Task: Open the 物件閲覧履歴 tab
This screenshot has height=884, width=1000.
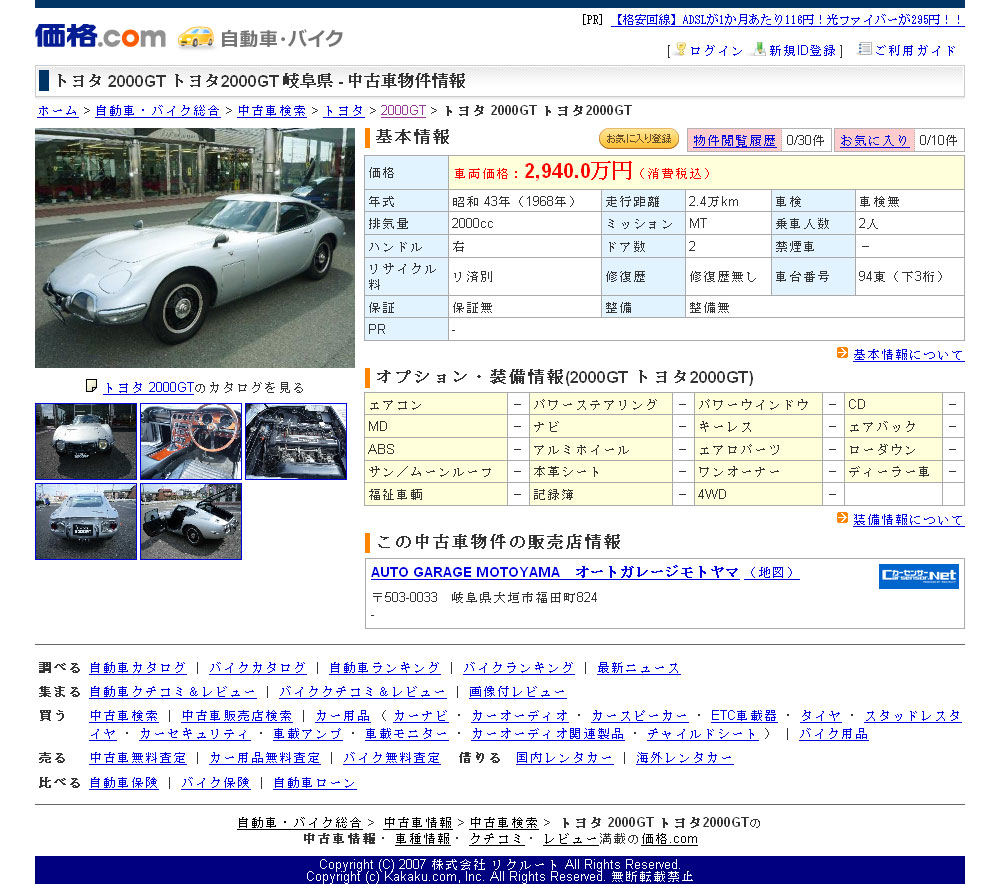Action: click(x=734, y=140)
